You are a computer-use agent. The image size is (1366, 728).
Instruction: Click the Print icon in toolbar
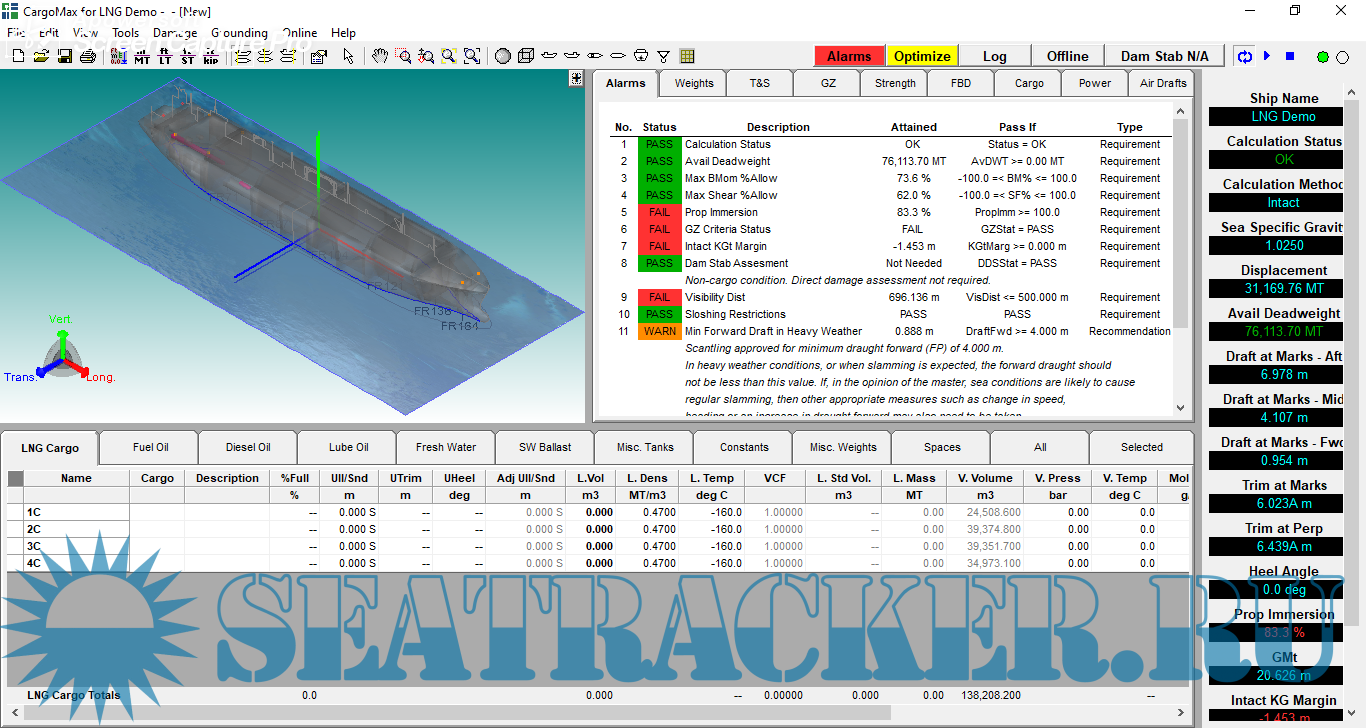[x=87, y=57]
